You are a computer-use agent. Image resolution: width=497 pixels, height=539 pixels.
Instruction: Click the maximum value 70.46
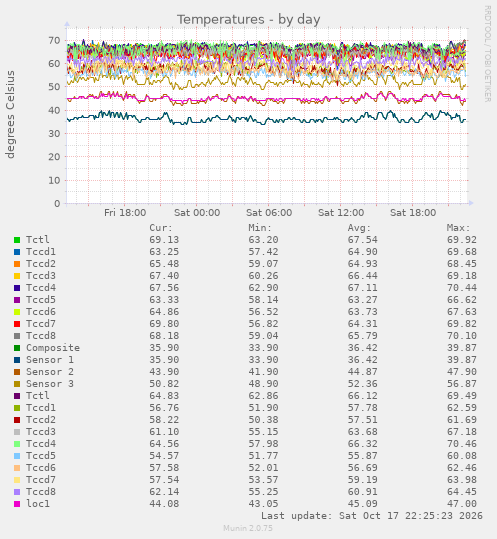(462, 444)
